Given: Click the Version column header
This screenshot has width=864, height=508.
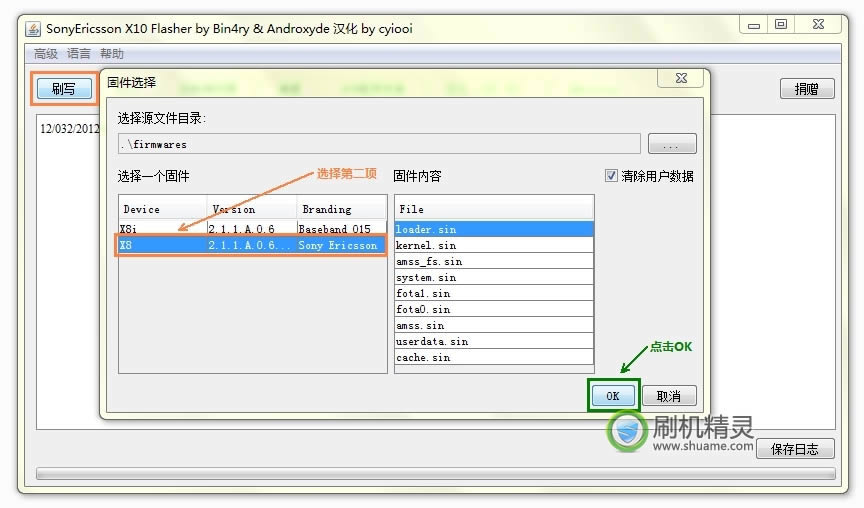Looking at the screenshot, I should coord(252,209).
